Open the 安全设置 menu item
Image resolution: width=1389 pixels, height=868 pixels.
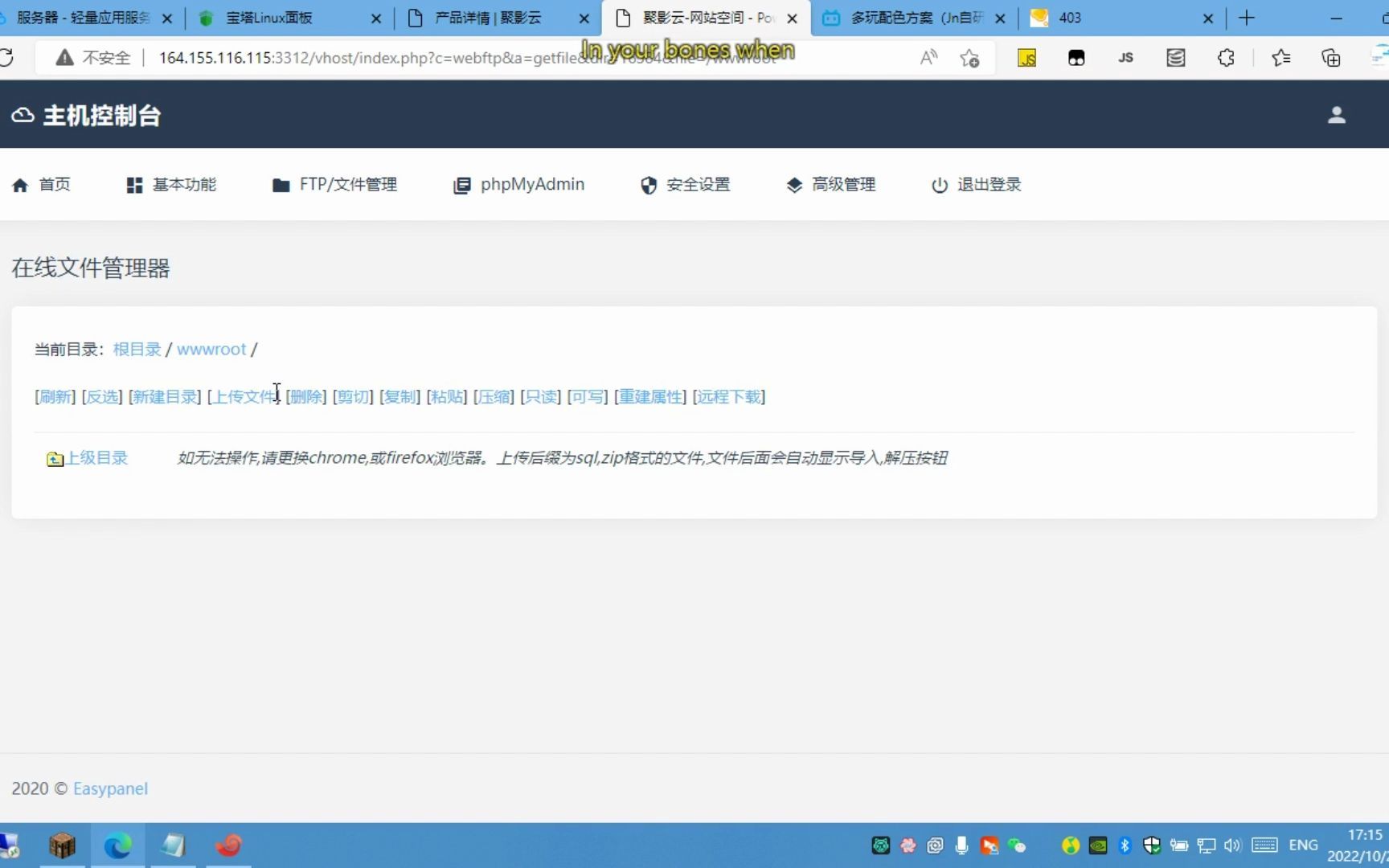685,185
